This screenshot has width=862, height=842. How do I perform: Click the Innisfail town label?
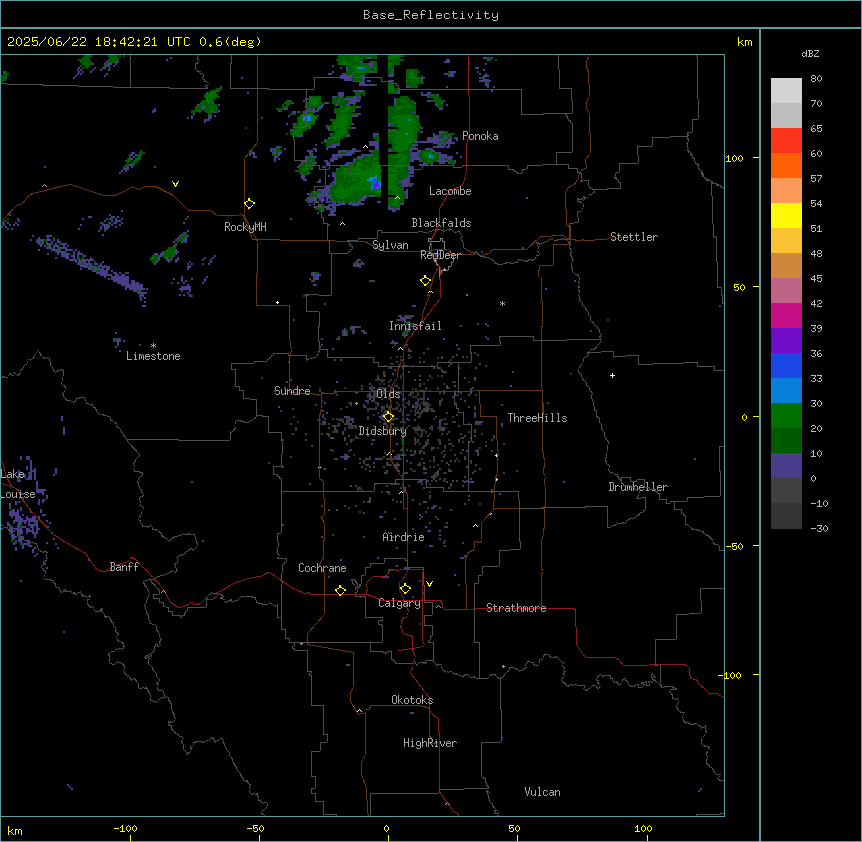point(415,326)
